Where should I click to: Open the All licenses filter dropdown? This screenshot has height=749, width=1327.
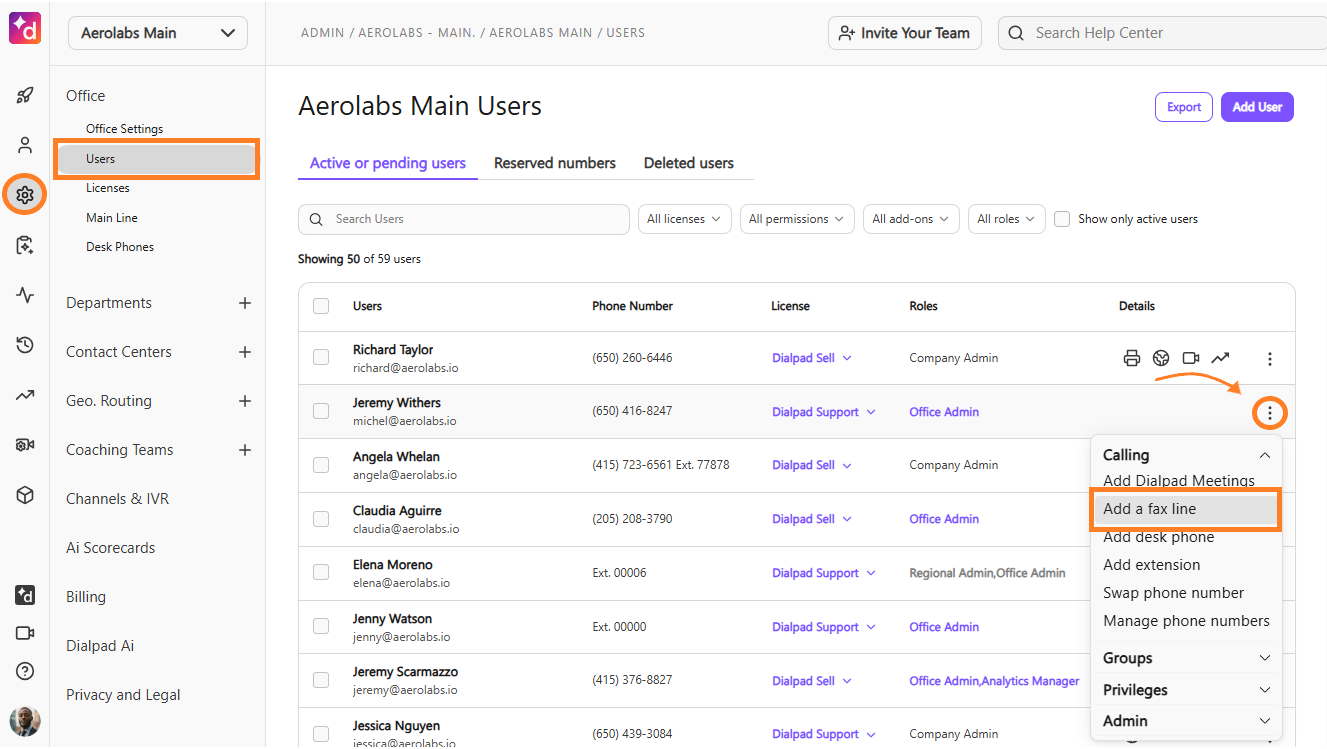click(685, 219)
